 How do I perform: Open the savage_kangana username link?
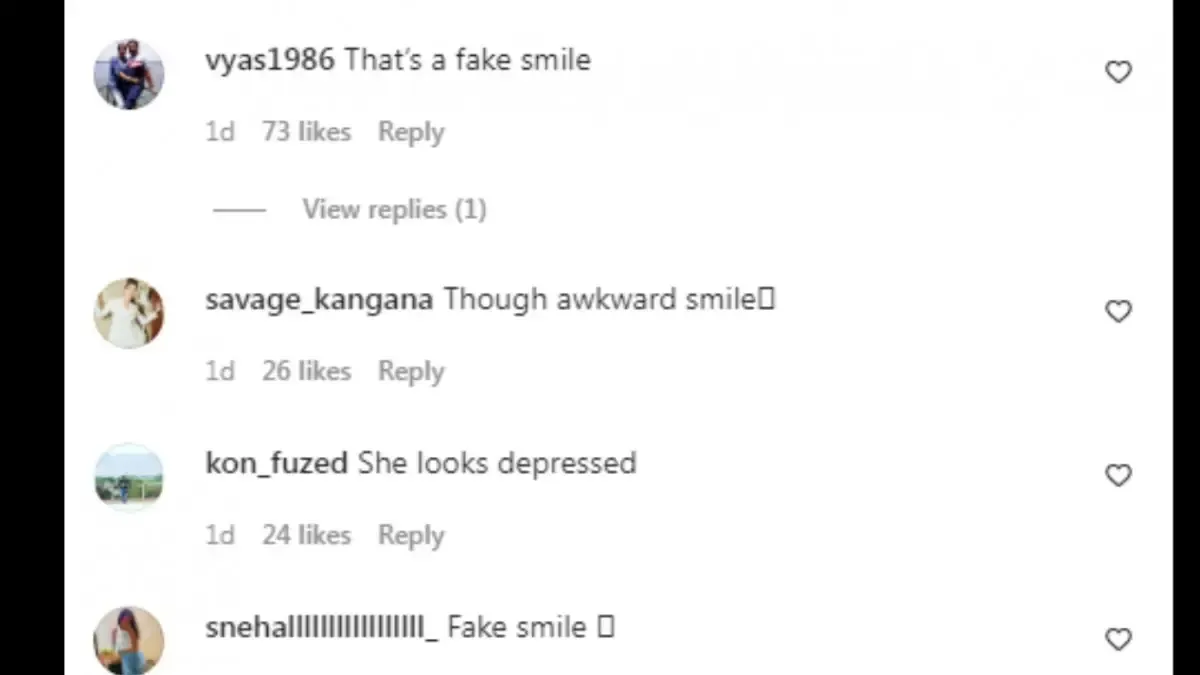319,300
